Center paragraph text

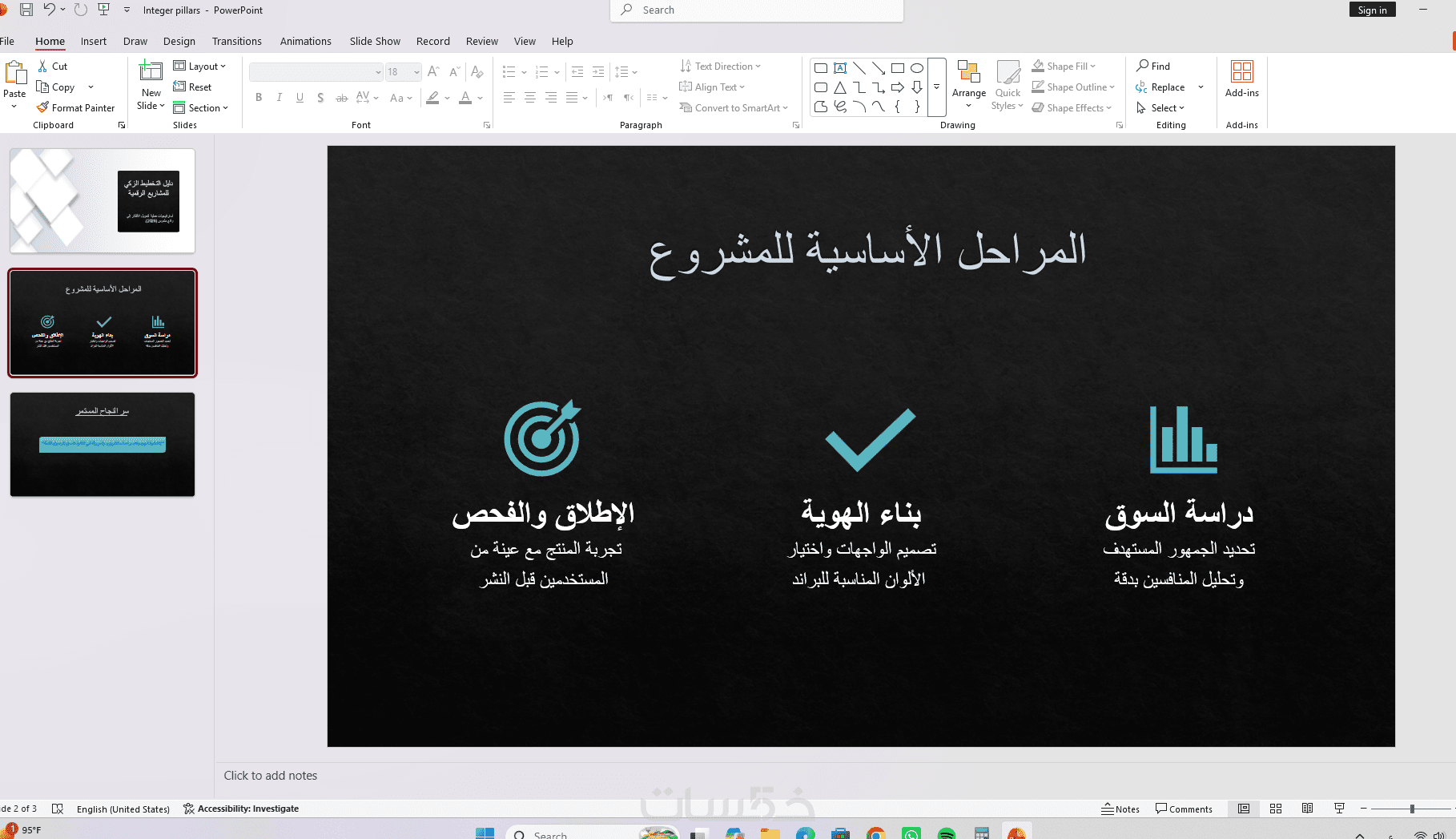point(529,98)
